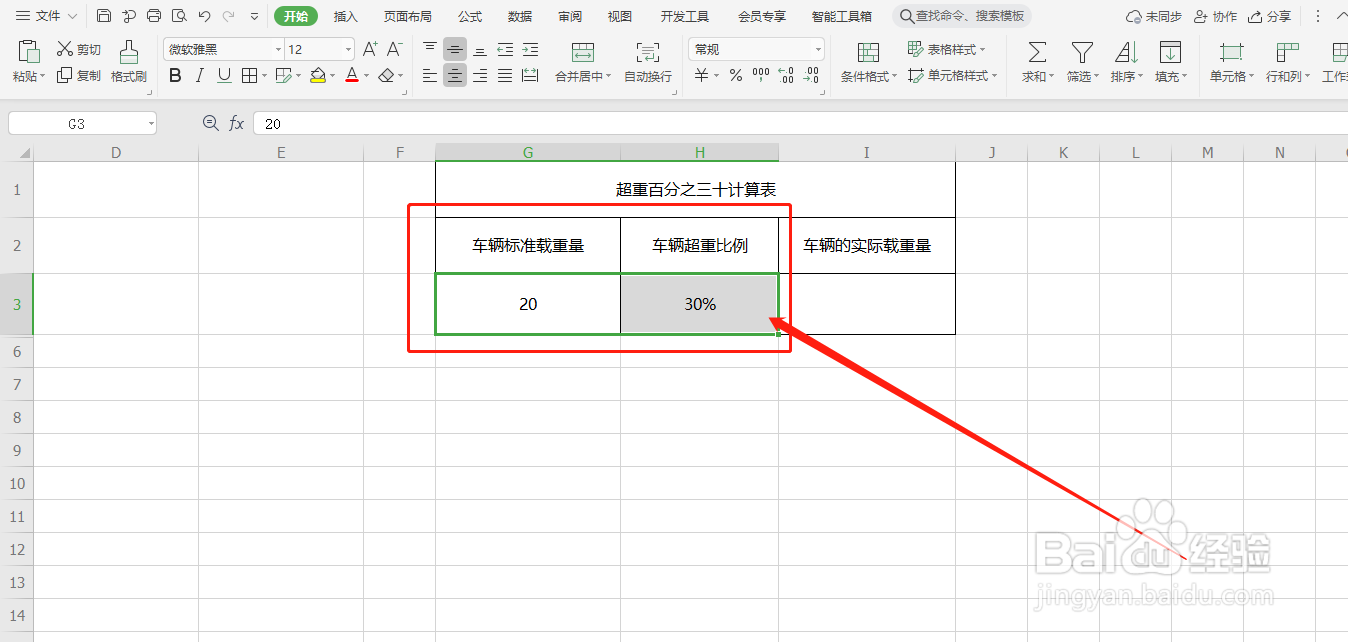Click the zoom magnifier beside fx

tap(210, 123)
